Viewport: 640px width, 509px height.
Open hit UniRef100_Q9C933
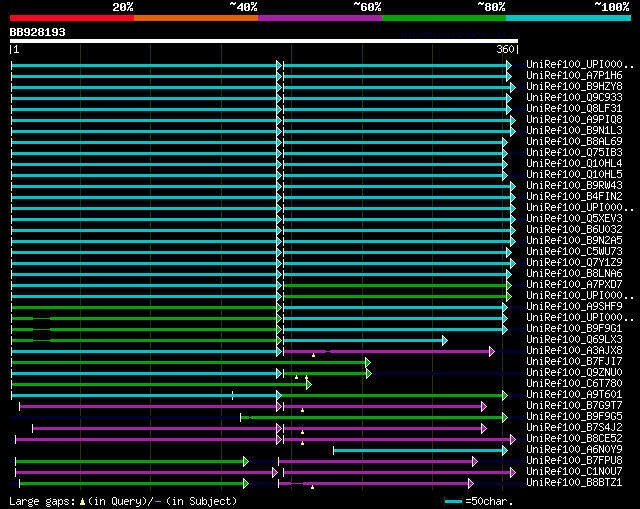pos(574,98)
